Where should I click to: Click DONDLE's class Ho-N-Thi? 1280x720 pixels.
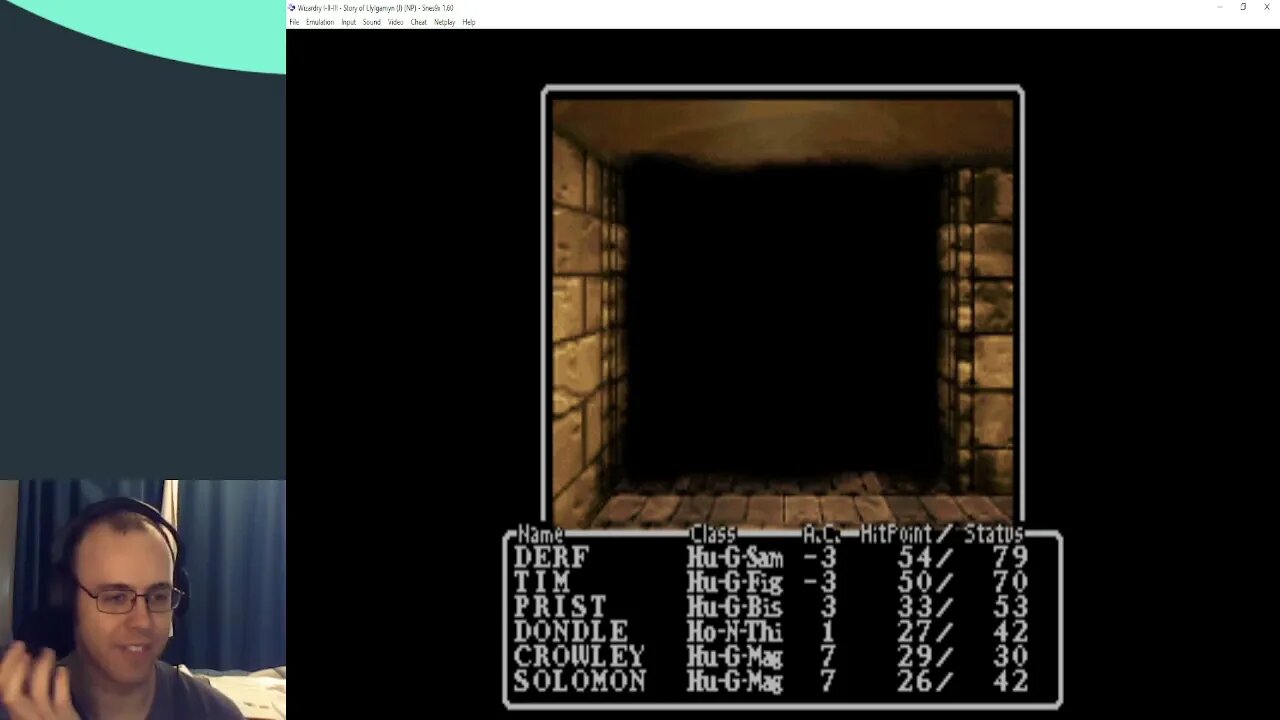(735, 633)
